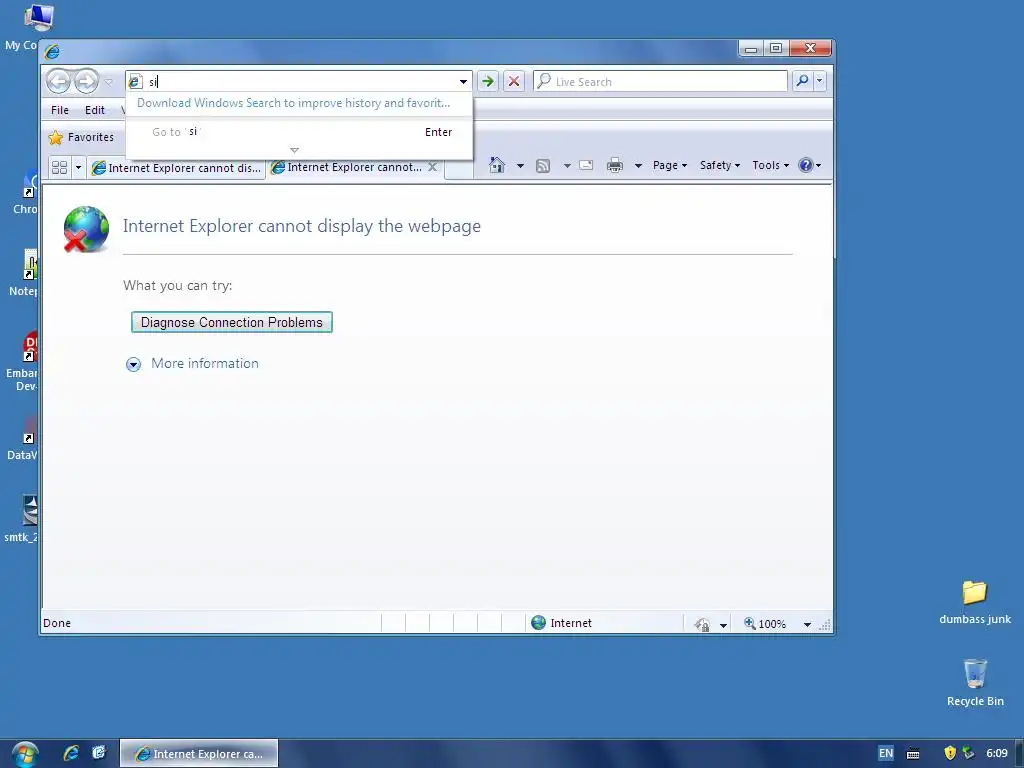This screenshot has height=768, width=1024.
Task: Launch Internet Explorer from quick launch
Action: click(x=71, y=753)
